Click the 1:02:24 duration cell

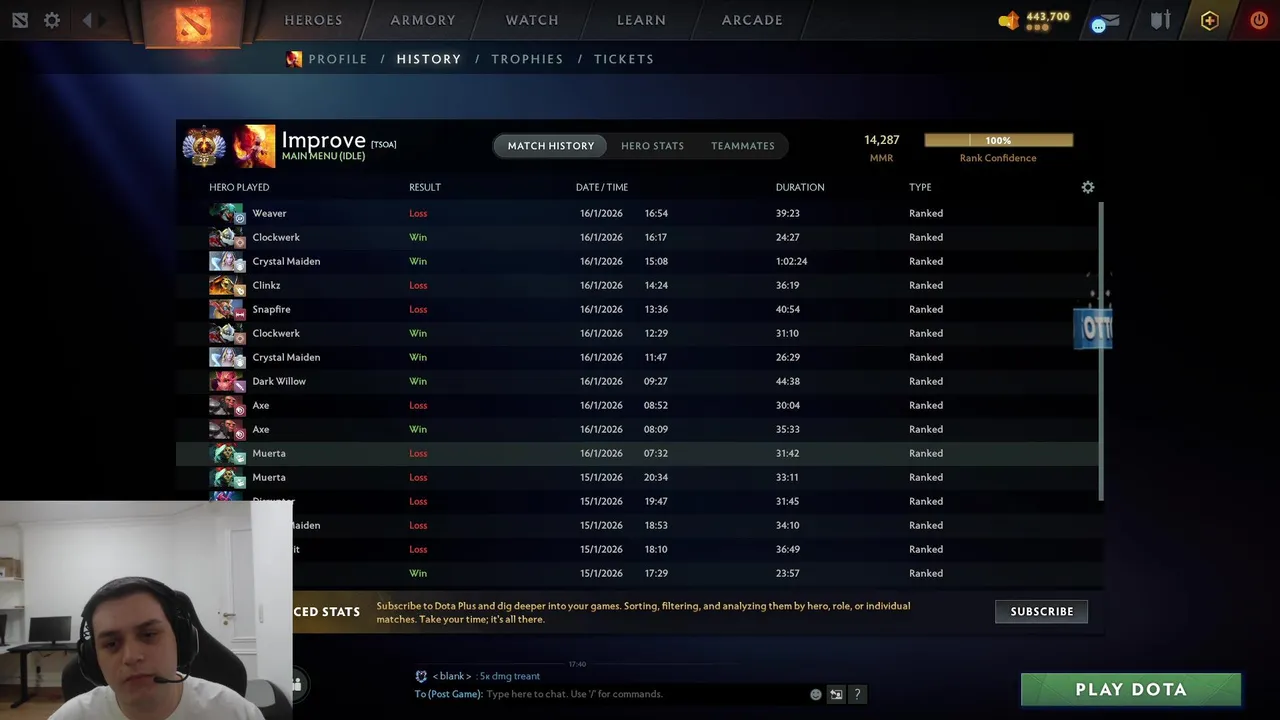(791, 261)
